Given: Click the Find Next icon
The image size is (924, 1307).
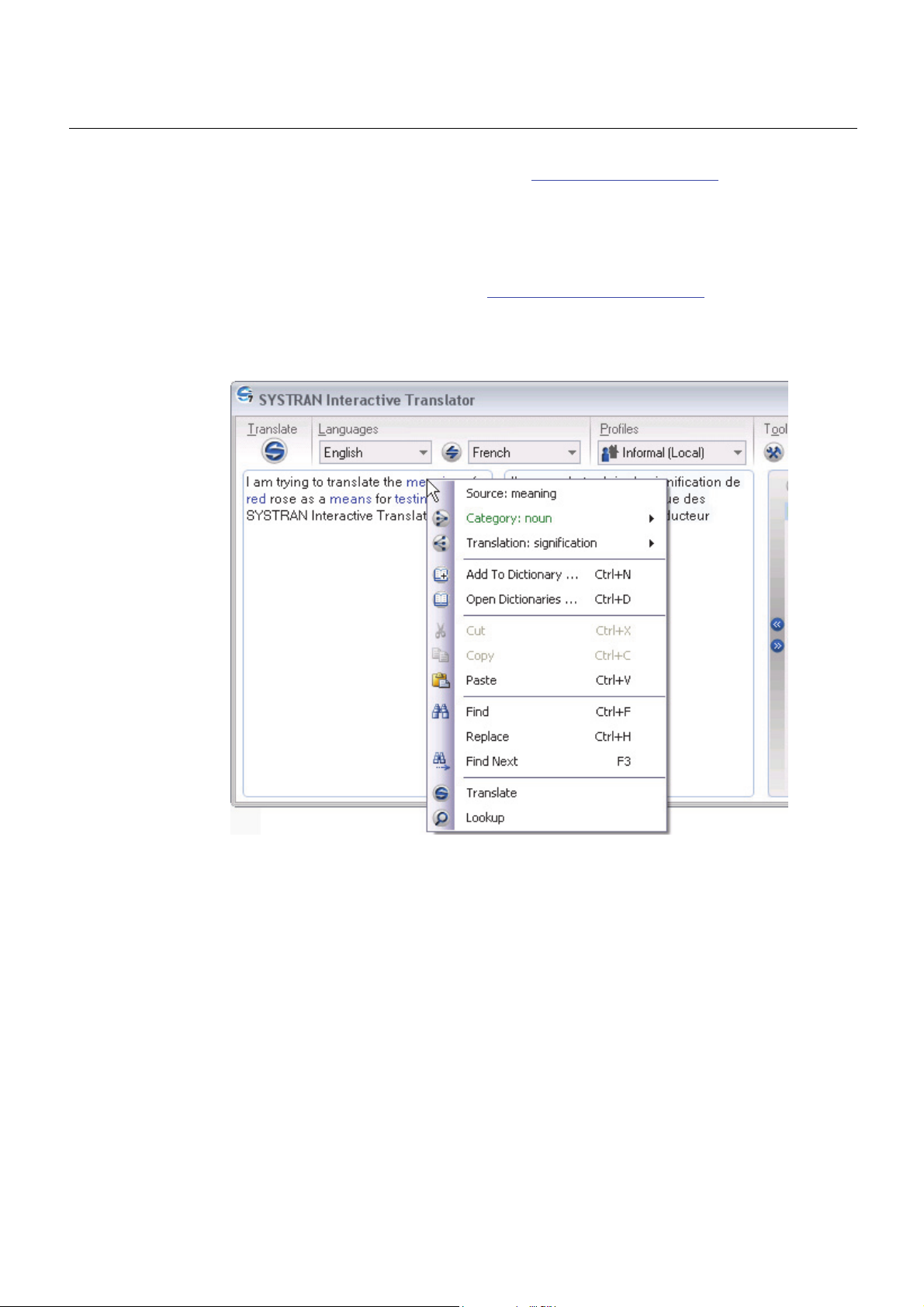Looking at the screenshot, I should [x=441, y=761].
